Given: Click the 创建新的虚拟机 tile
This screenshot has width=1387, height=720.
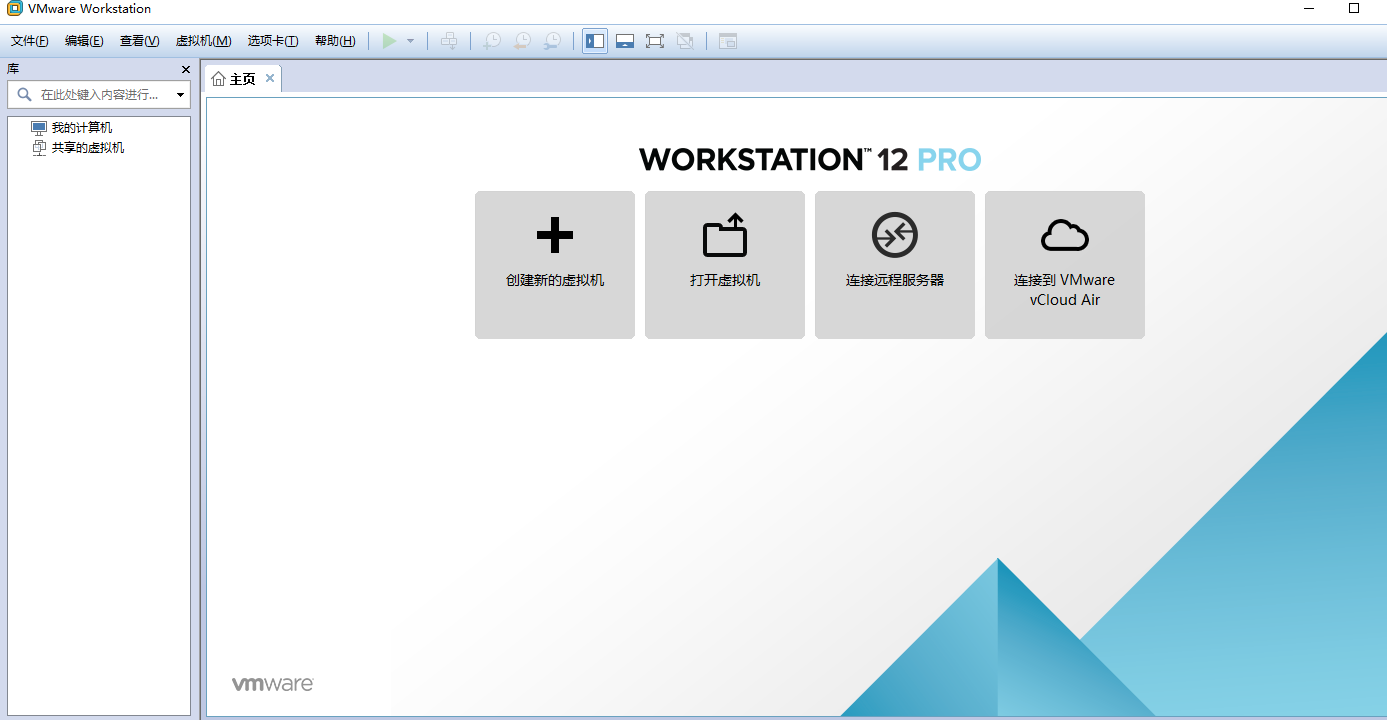Looking at the screenshot, I should pos(555,265).
